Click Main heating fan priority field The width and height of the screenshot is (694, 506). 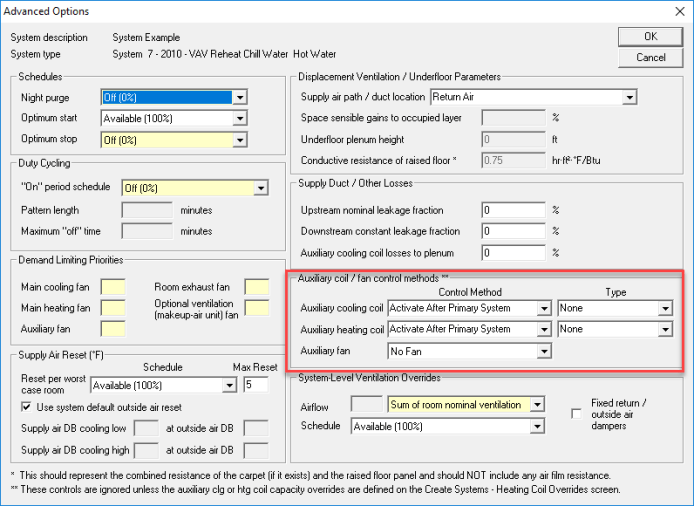113,308
